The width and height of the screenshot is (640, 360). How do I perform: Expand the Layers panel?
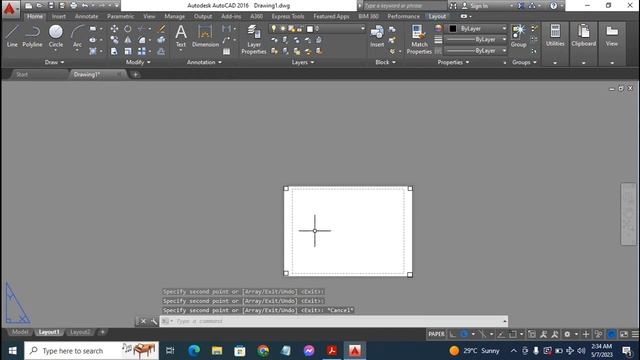[303, 62]
